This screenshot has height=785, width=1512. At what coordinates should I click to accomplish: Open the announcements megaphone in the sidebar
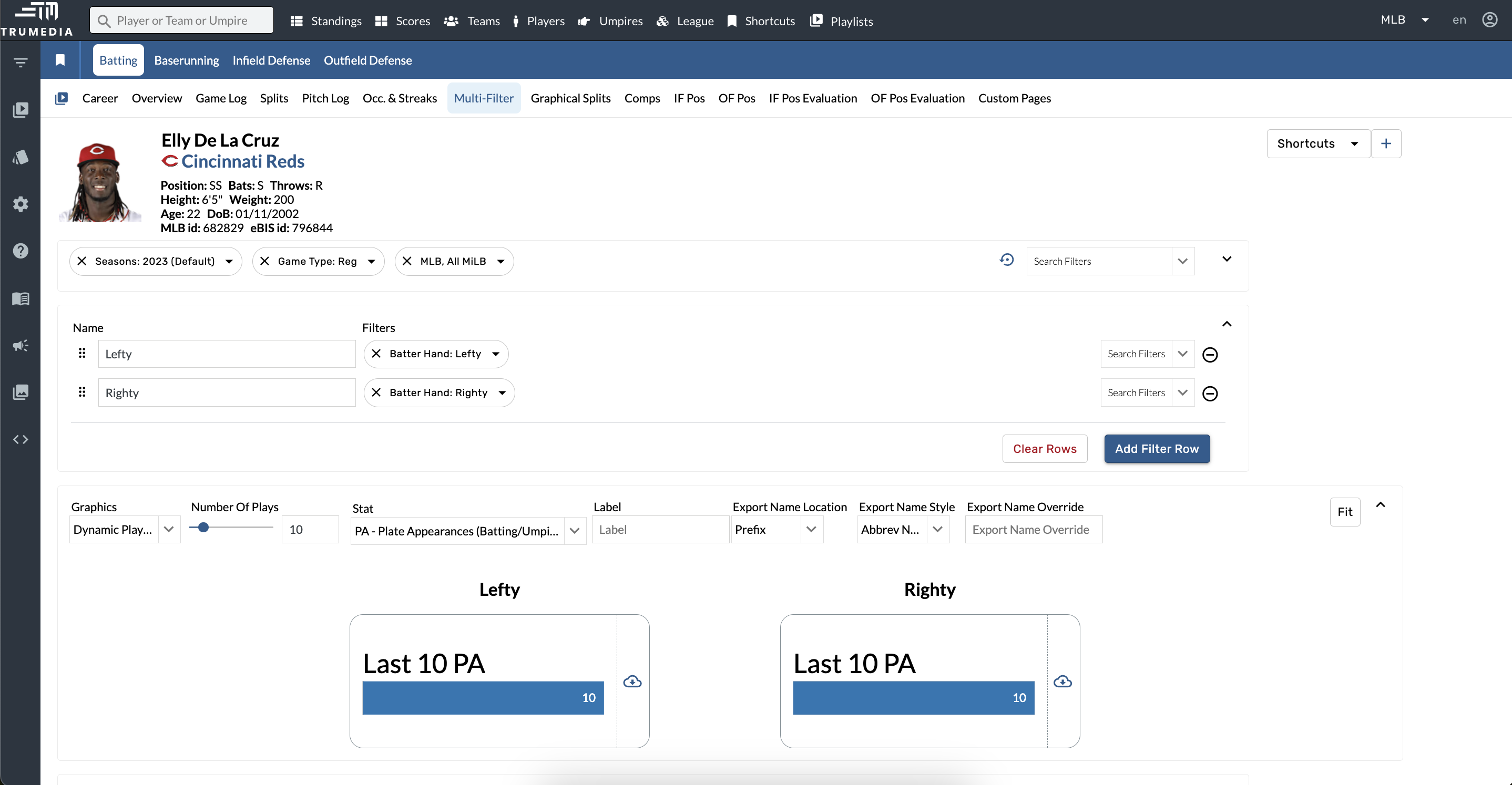click(x=21, y=346)
